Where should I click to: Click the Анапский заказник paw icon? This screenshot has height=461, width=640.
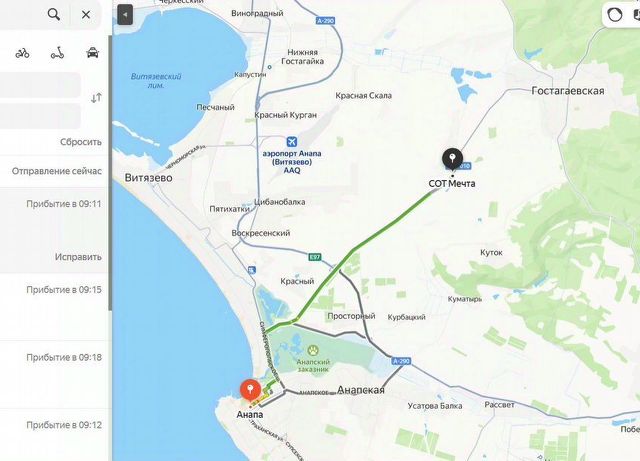(x=313, y=350)
